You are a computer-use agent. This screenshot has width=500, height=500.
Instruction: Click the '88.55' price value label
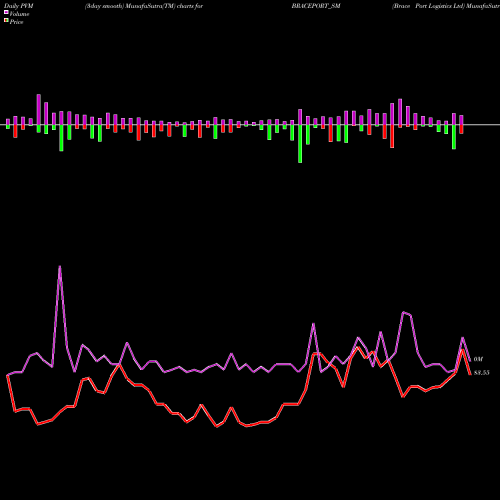tap(481, 373)
